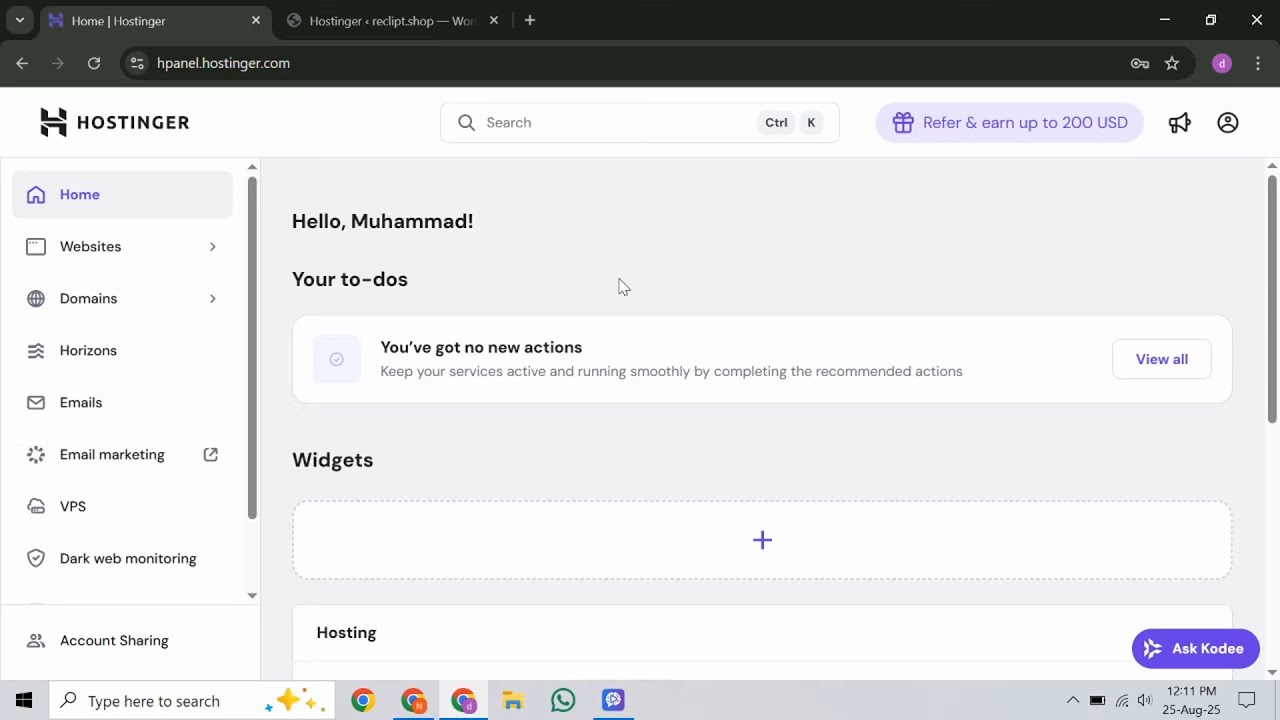Show hidden system tray icons
Image resolution: width=1280 pixels, height=720 pixels.
[1073, 700]
